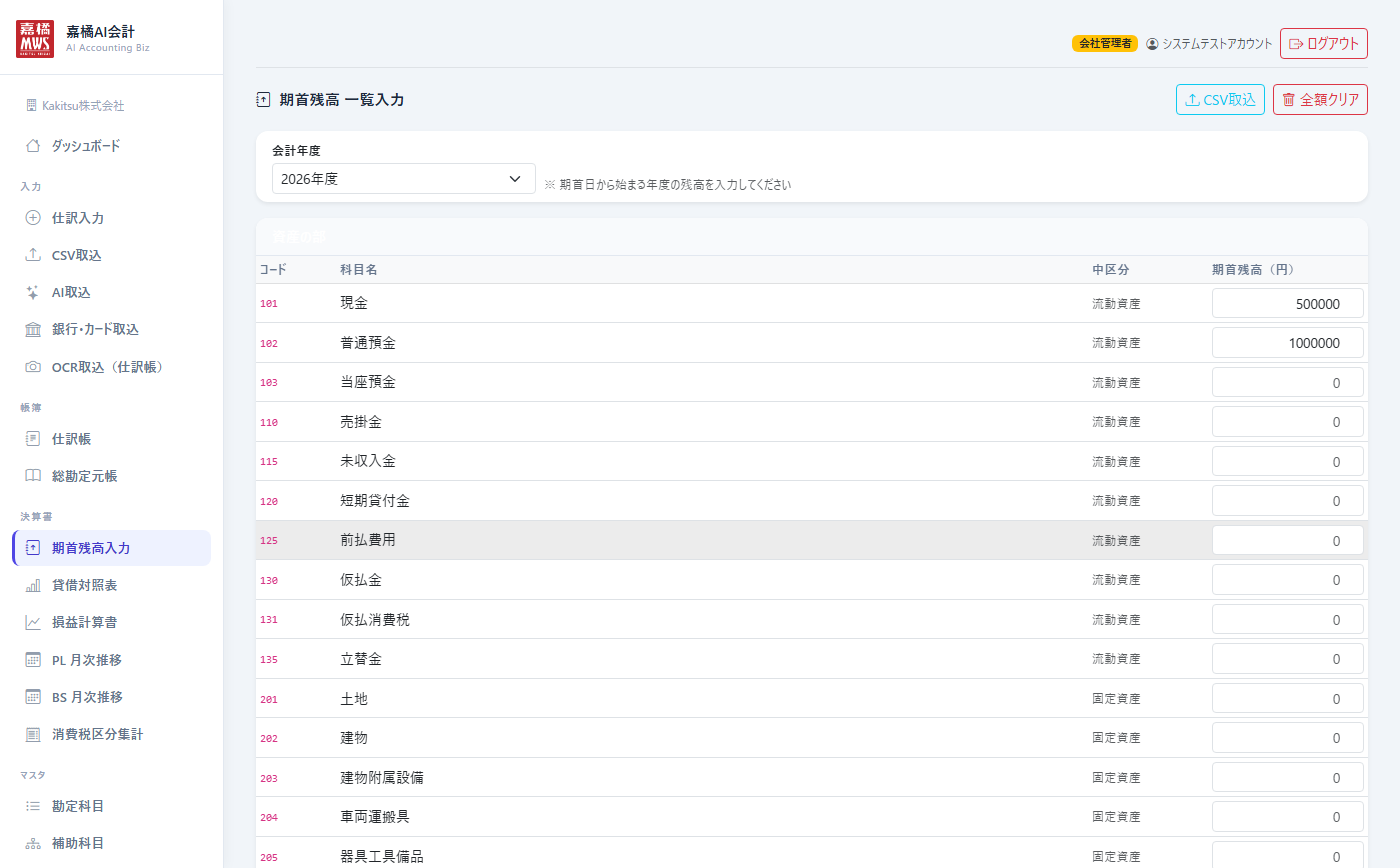Image resolution: width=1400 pixels, height=868 pixels.
Task: Click the plus-circle icon for 仕訳入力
Action: (33, 218)
